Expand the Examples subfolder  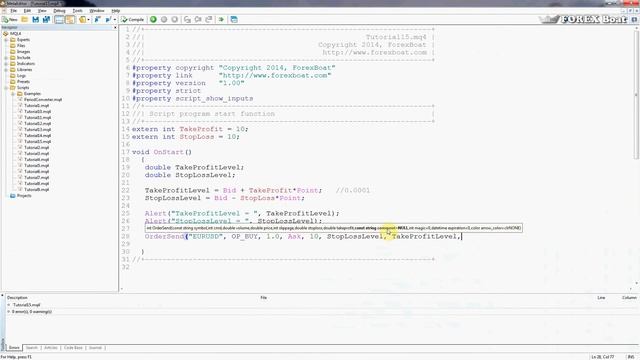coord(13,94)
